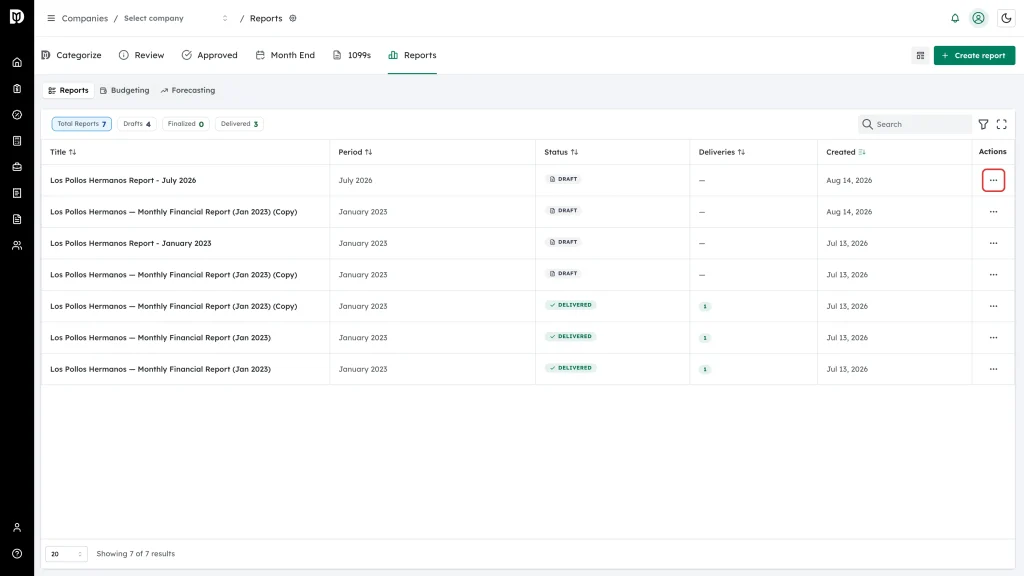Open the help question mark icon
This screenshot has height=576, width=1024.
pos(17,554)
